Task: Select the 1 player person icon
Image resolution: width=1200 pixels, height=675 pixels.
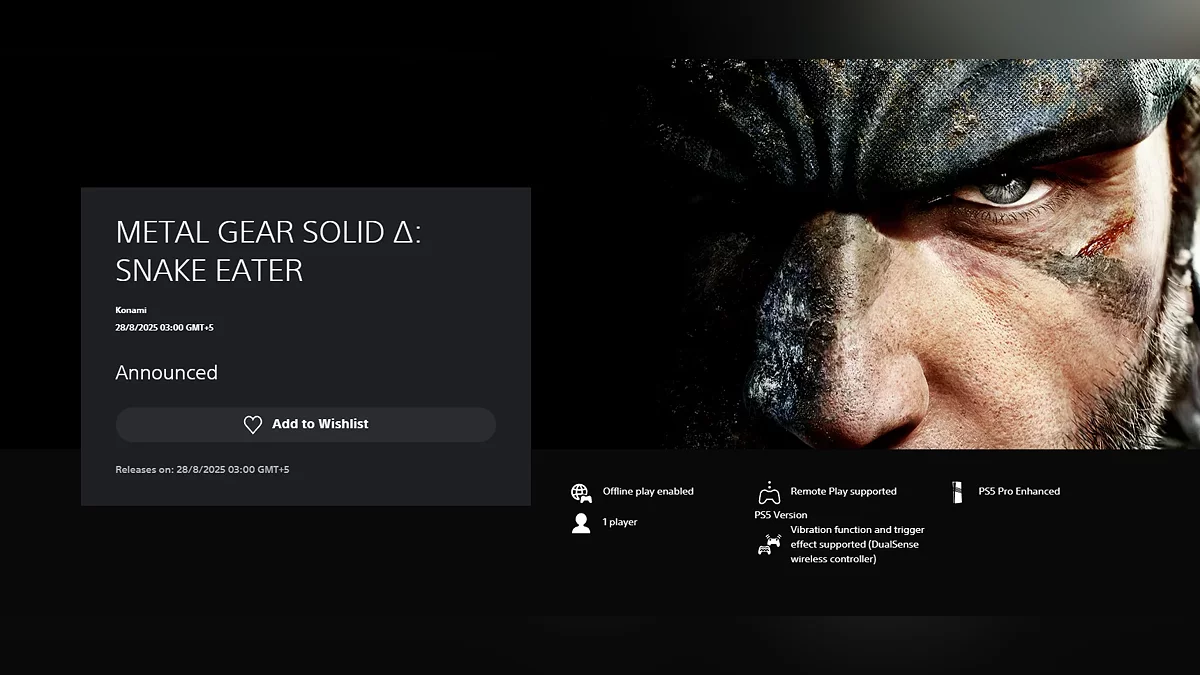Action: pos(581,523)
